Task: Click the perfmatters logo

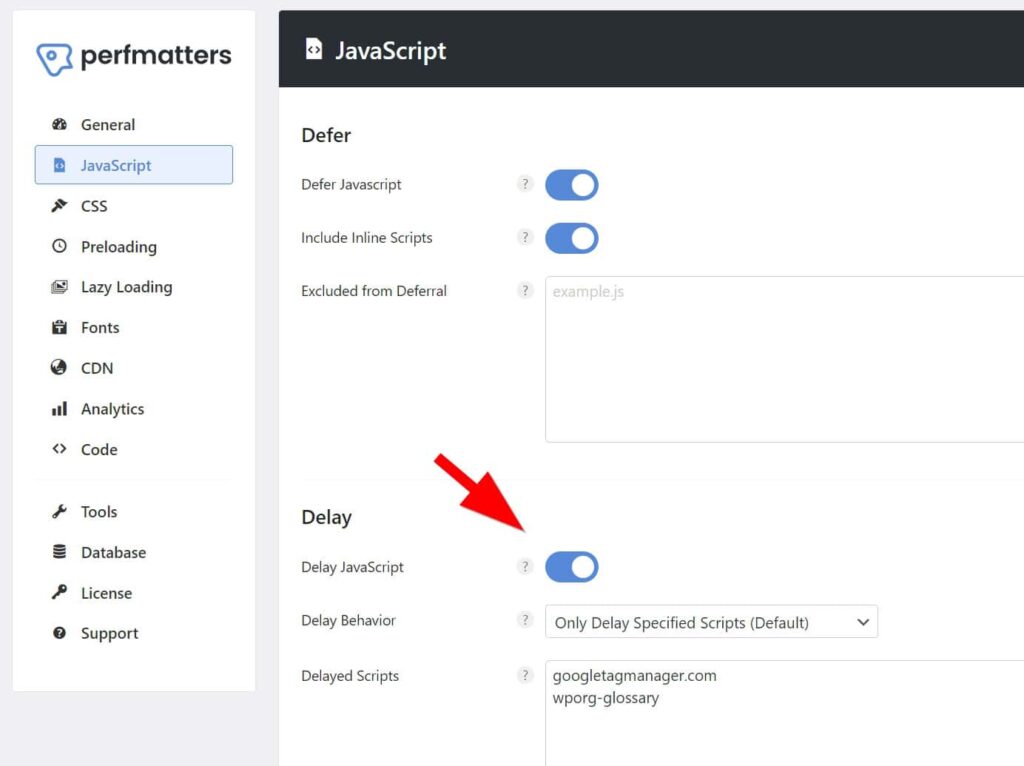Action: coord(133,57)
